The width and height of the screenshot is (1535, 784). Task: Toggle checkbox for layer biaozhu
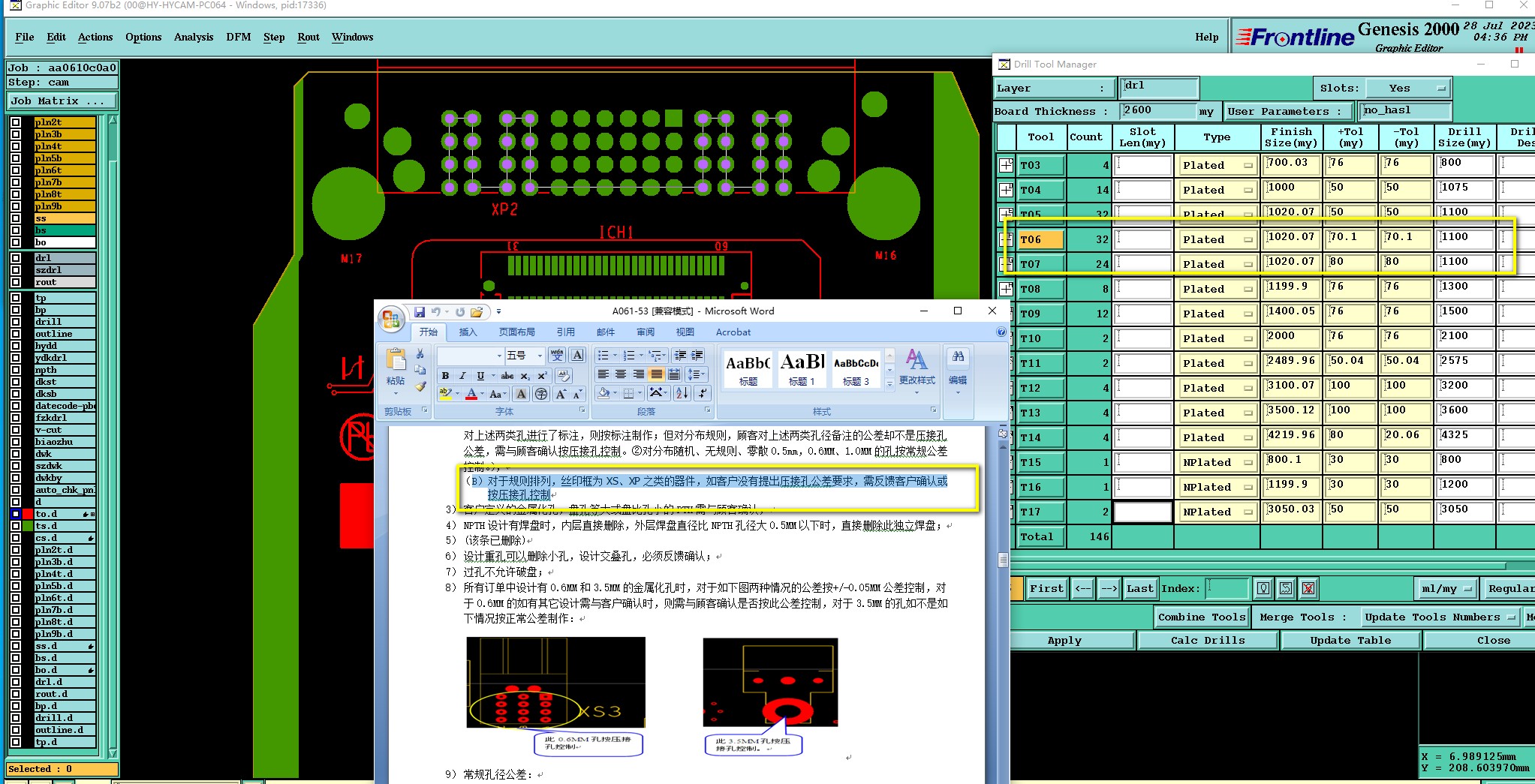point(16,442)
